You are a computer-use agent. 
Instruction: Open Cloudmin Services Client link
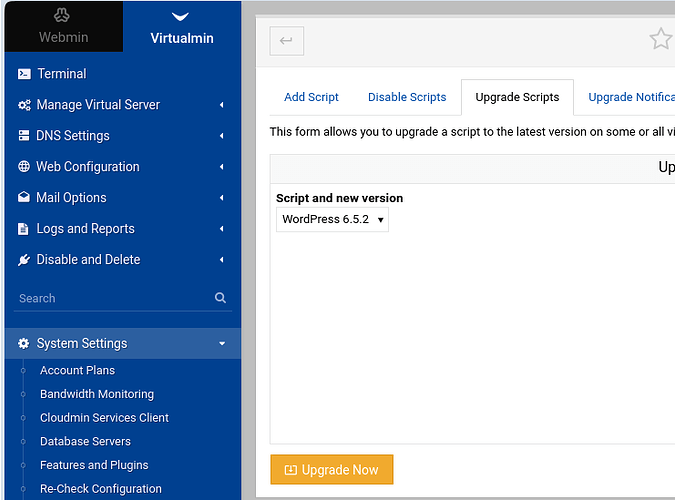coord(105,418)
